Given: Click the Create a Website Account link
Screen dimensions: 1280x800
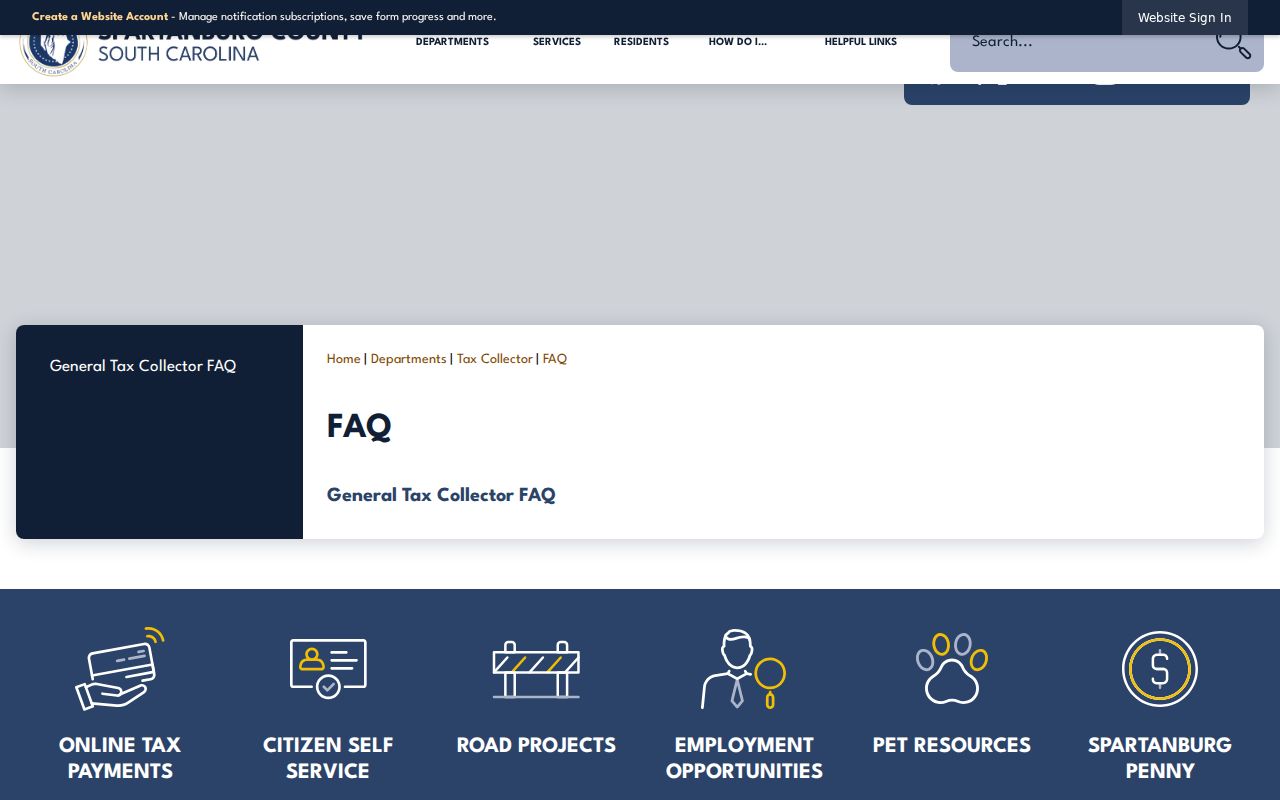Looking at the screenshot, I should (x=100, y=17).
